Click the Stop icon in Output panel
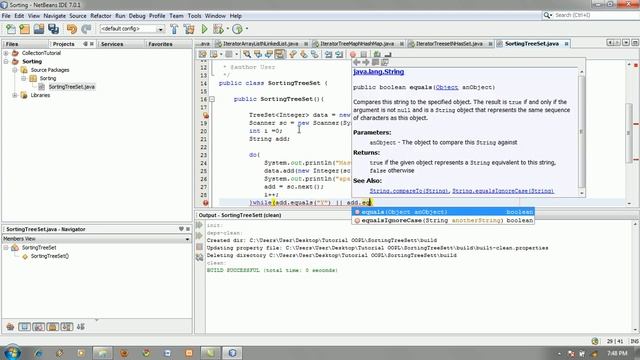 pos(199,247)
